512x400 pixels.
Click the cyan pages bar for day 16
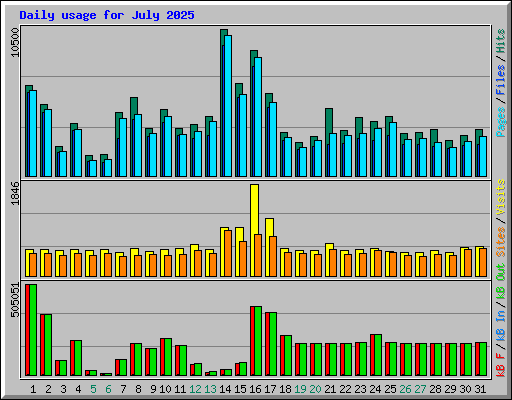tap(258, 117)
